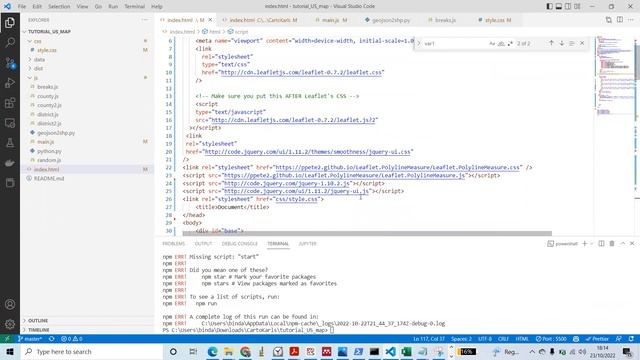Switch to the DEBUG CONSOLE panel tab
The height and width of the screenshot is (360, 640).
240,244
